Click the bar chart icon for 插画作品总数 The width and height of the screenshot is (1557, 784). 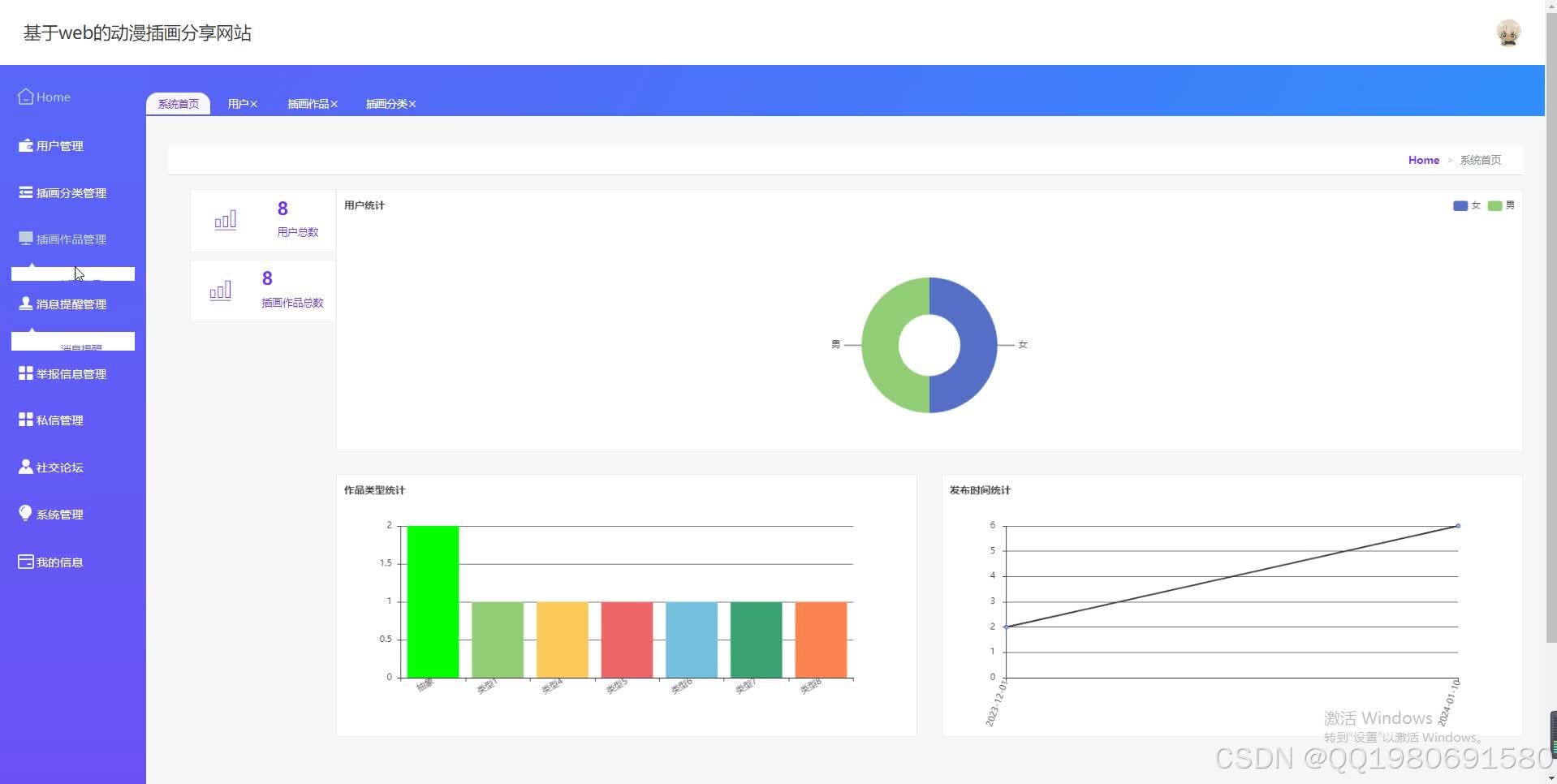point(220,291)
